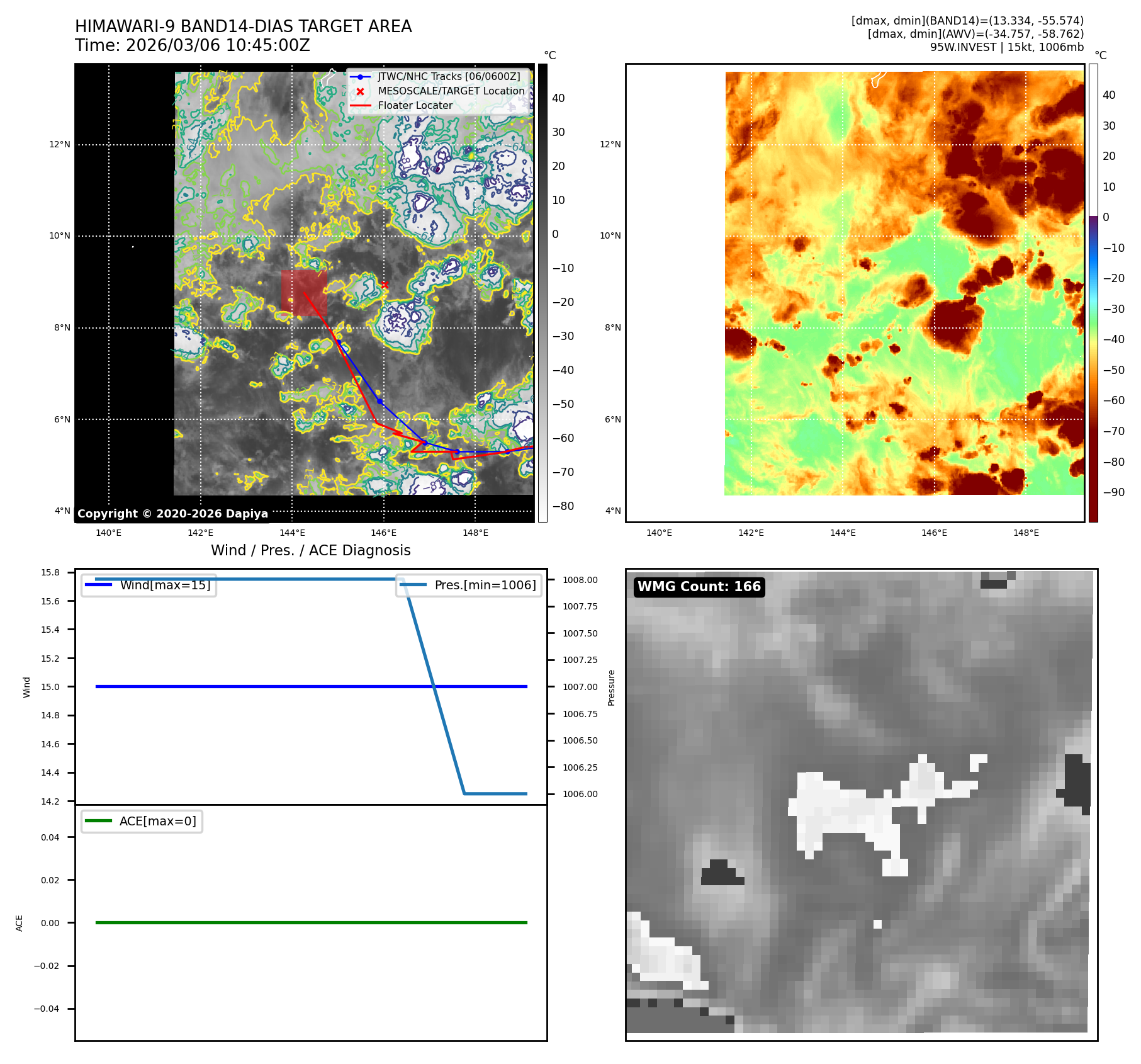Click the green ACE line in the chart

click(311, 922)
